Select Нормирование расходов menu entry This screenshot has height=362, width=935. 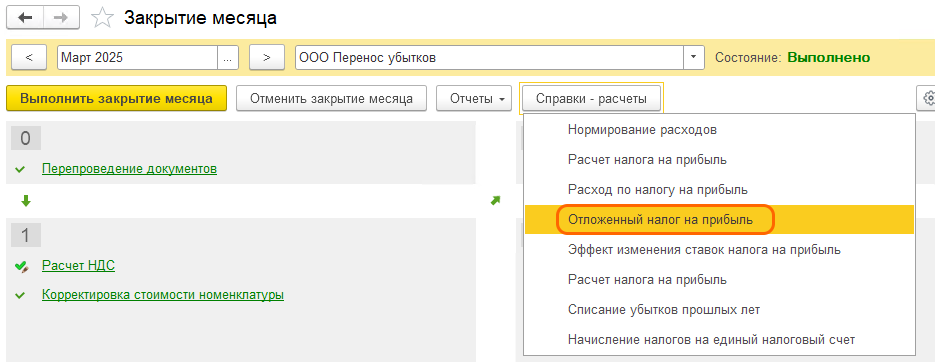[719, 129]
